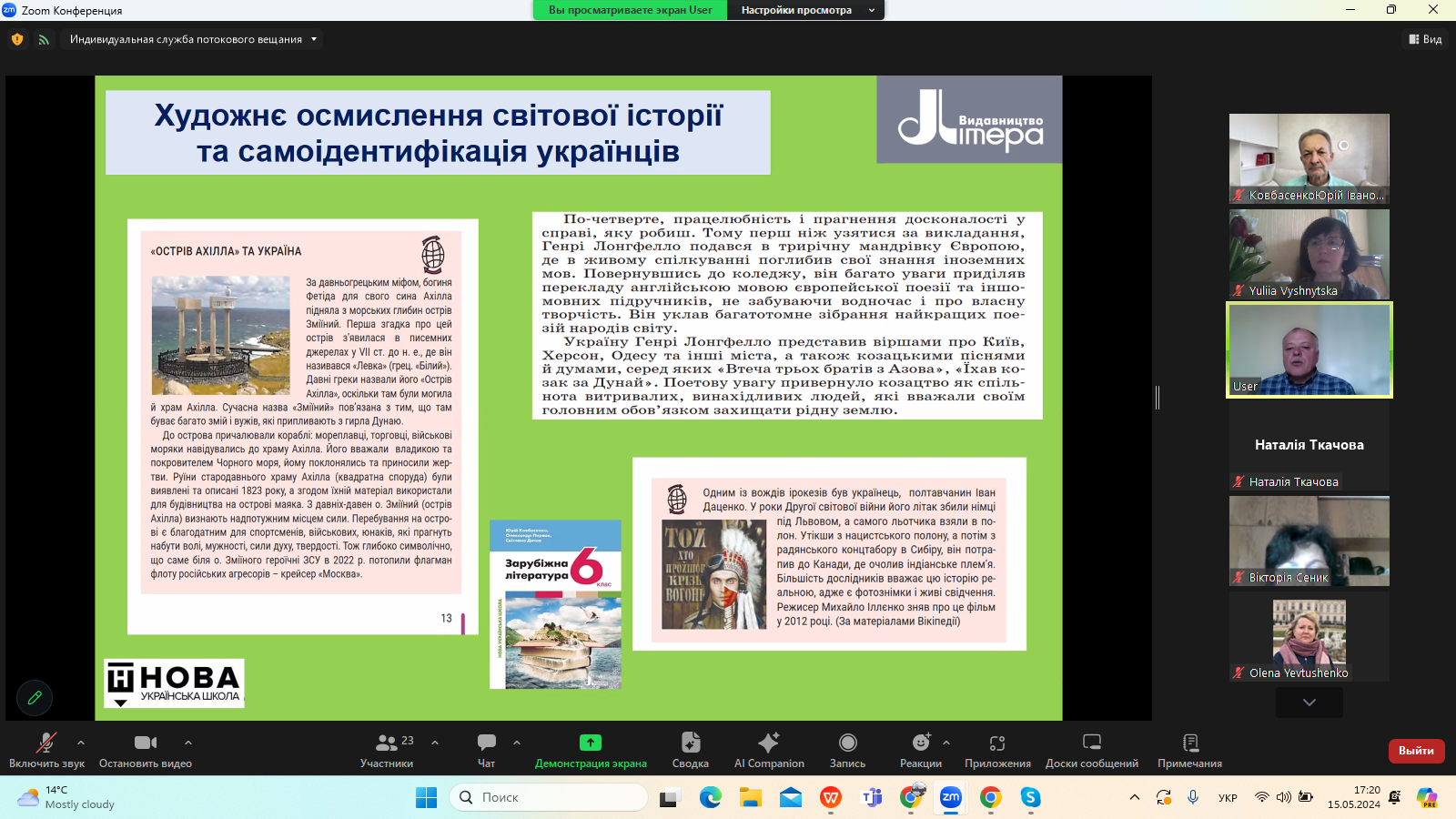
Task: Open the Сводка summary tool
Action: point(690,751)
